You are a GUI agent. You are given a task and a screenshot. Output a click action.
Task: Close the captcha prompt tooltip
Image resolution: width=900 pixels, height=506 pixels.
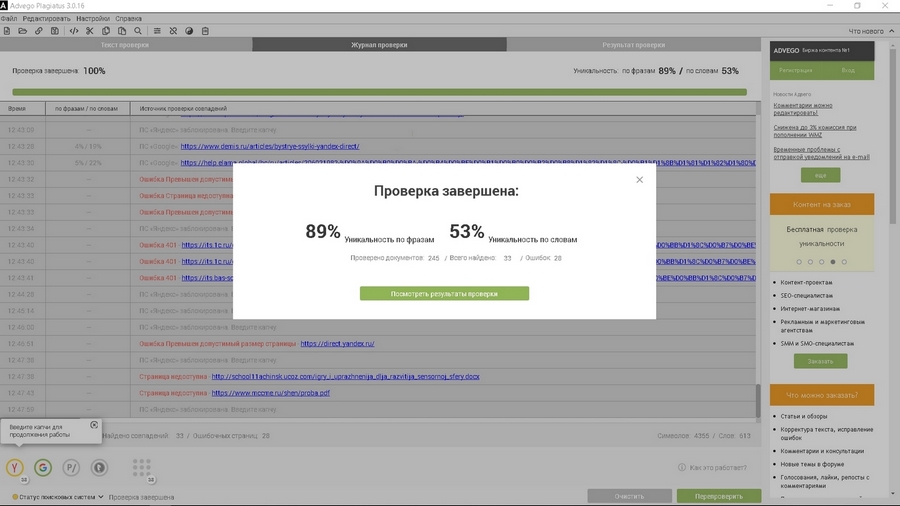pos(94,425)
